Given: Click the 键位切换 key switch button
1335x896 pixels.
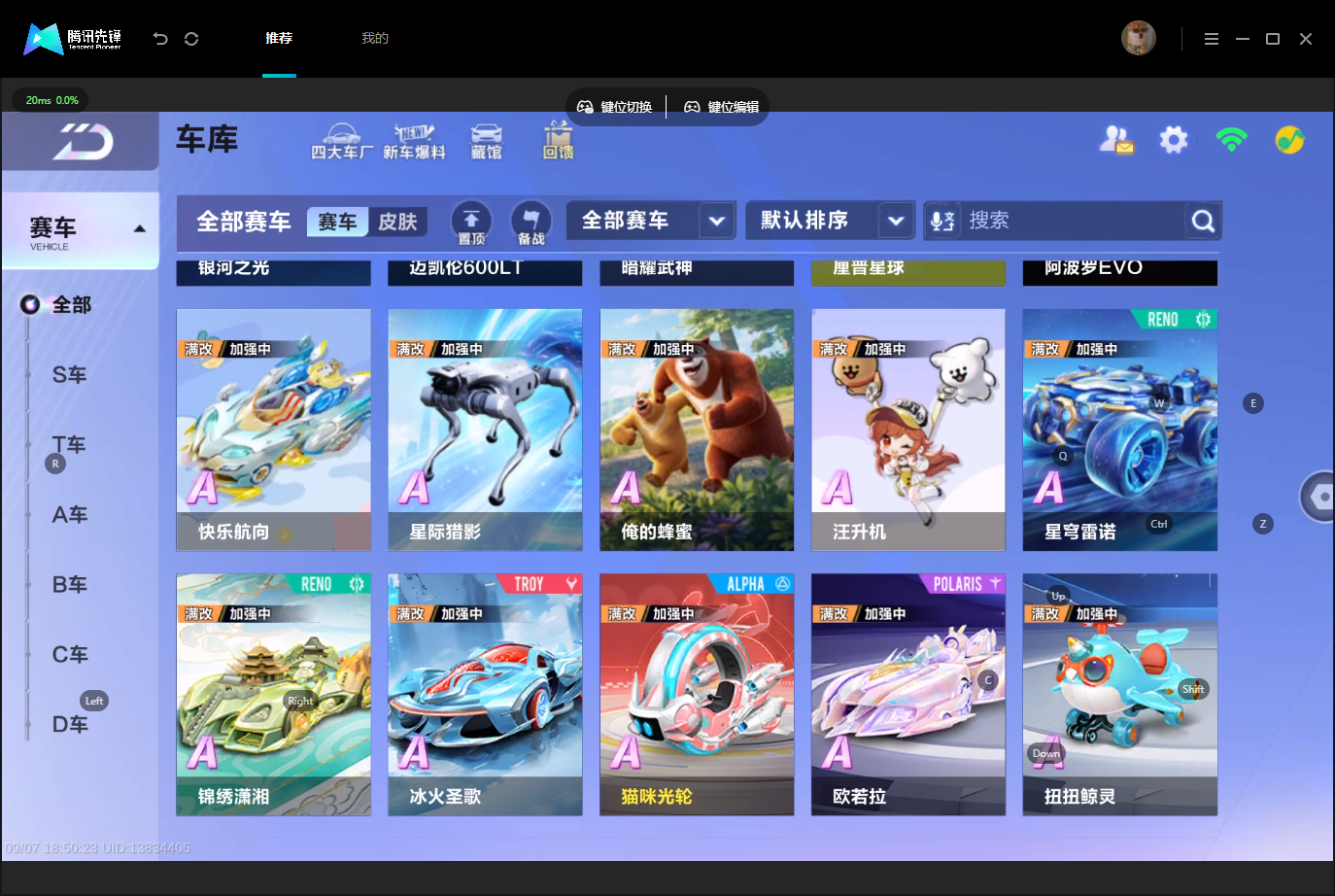Looking at the screenshot, I should tap(615, 107).
